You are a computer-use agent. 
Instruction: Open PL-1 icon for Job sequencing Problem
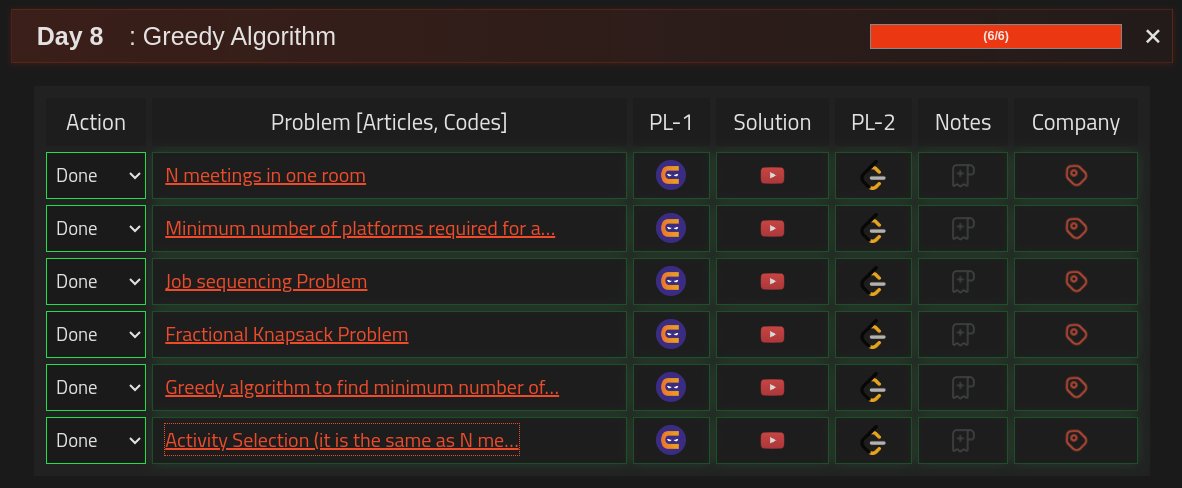(x=671, y=281)
